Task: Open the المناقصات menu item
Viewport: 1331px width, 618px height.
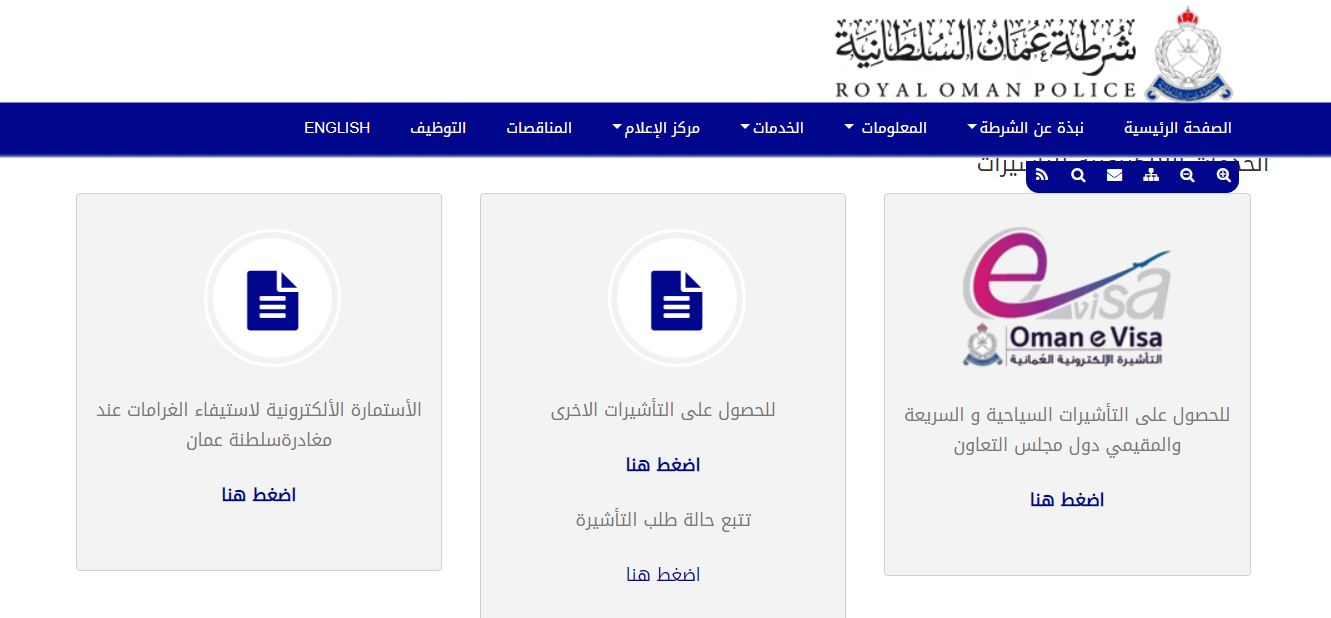Action: coord(540,128)
